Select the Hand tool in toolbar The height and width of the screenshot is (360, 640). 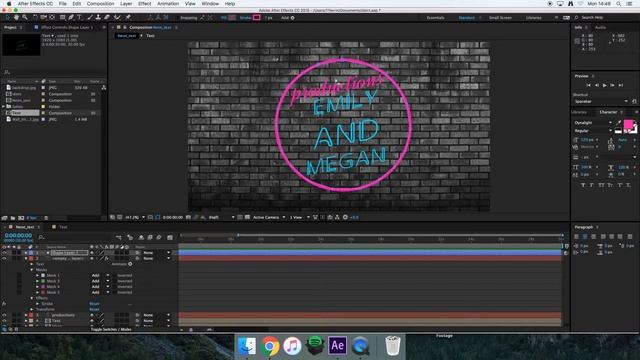coord(16,18)
